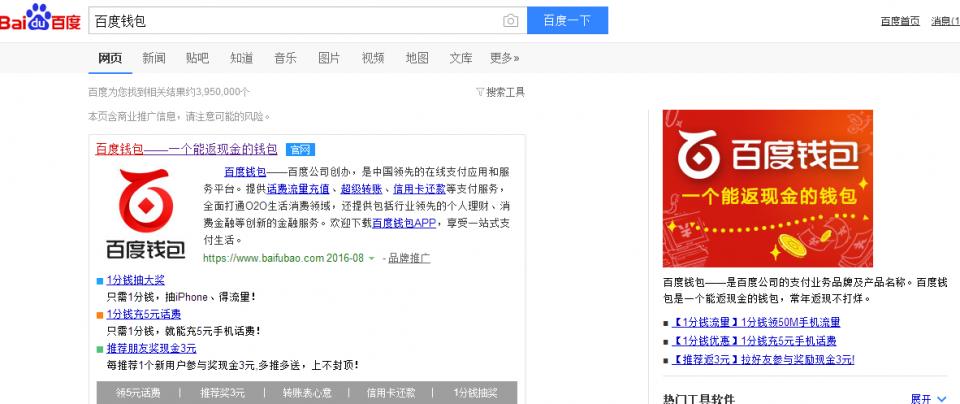Open the 视频 tab
This screenshot has width=960, height=404.
(x=373, y=58)
